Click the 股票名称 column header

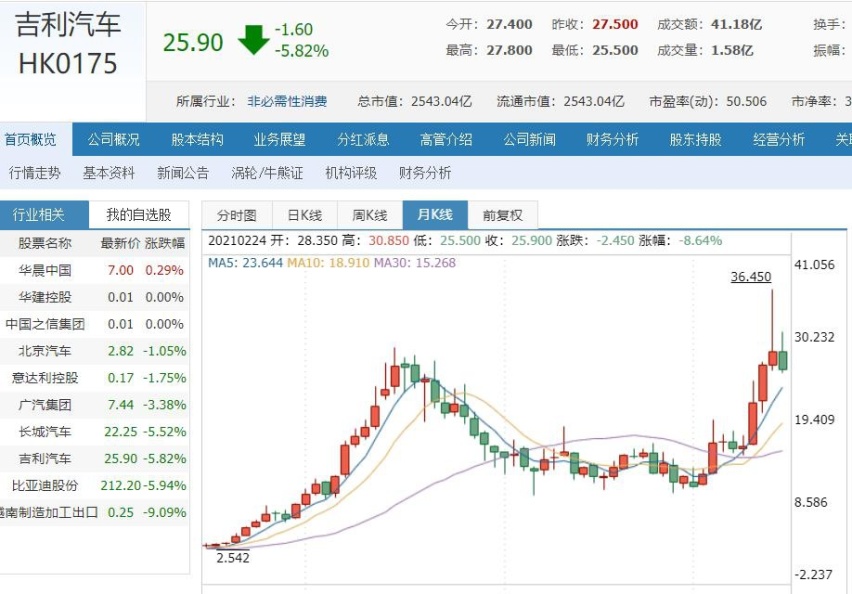tap(45, 243)
